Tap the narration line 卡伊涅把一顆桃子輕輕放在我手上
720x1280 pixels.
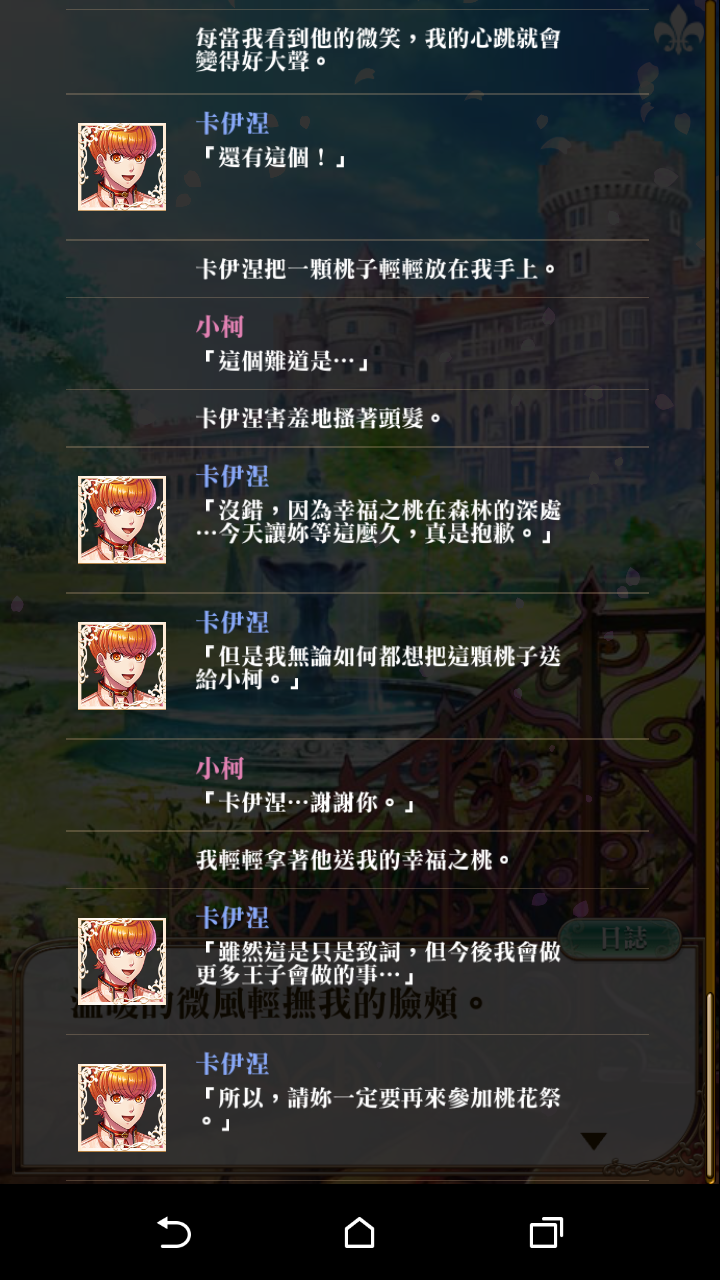click(x=376, y=269)
